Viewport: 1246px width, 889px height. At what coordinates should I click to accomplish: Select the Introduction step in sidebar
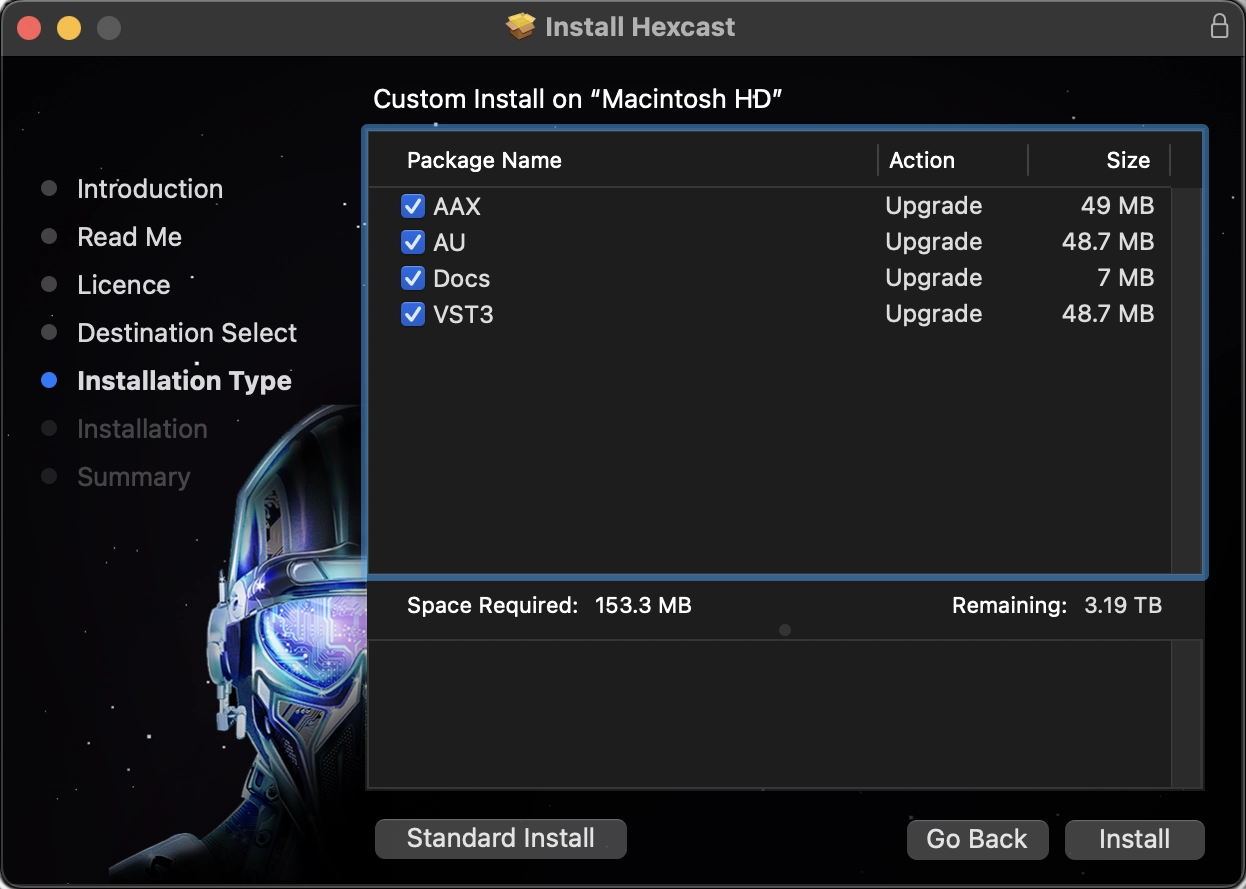coord(150,189)
